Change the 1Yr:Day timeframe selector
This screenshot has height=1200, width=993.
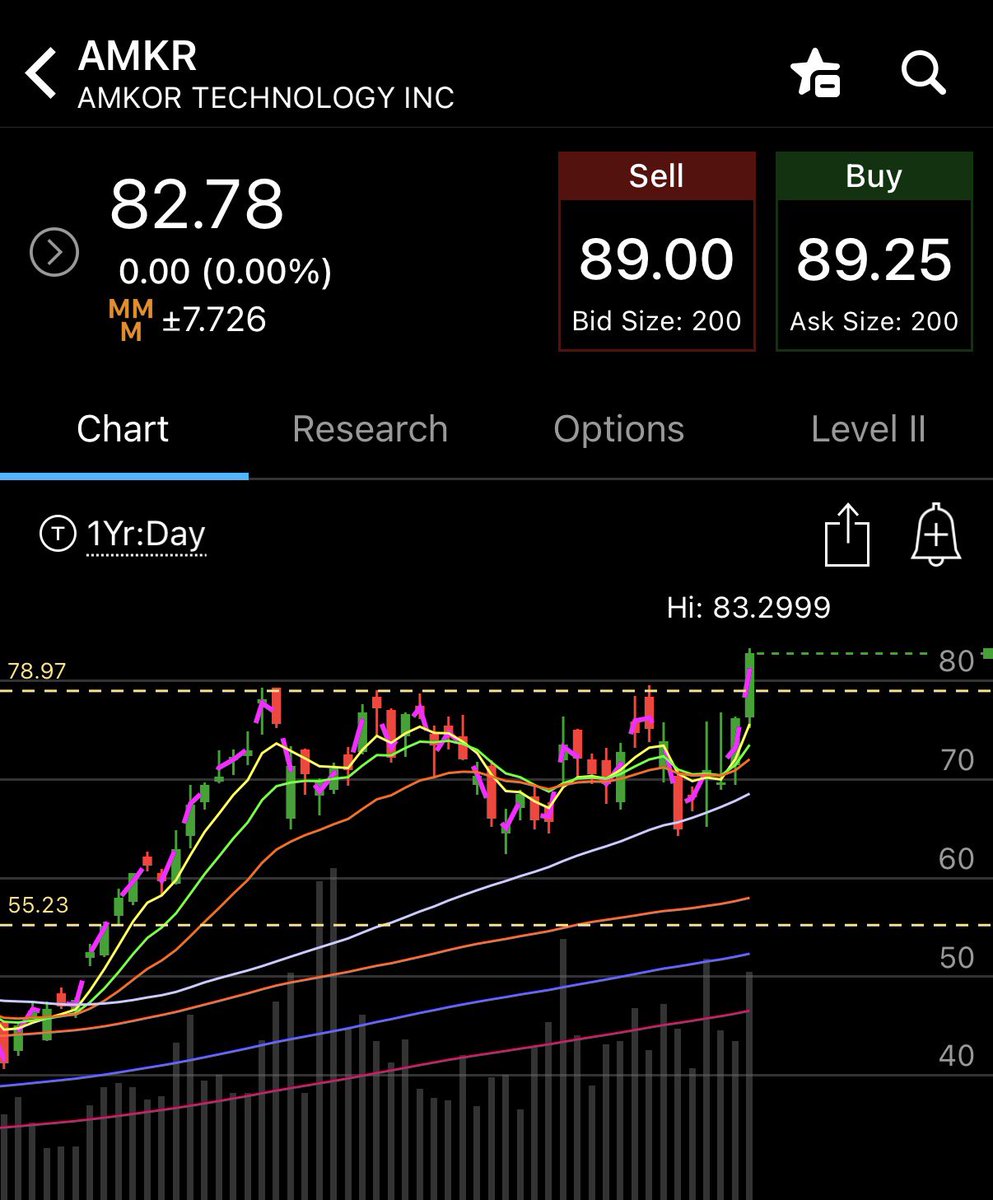point(146,535)
